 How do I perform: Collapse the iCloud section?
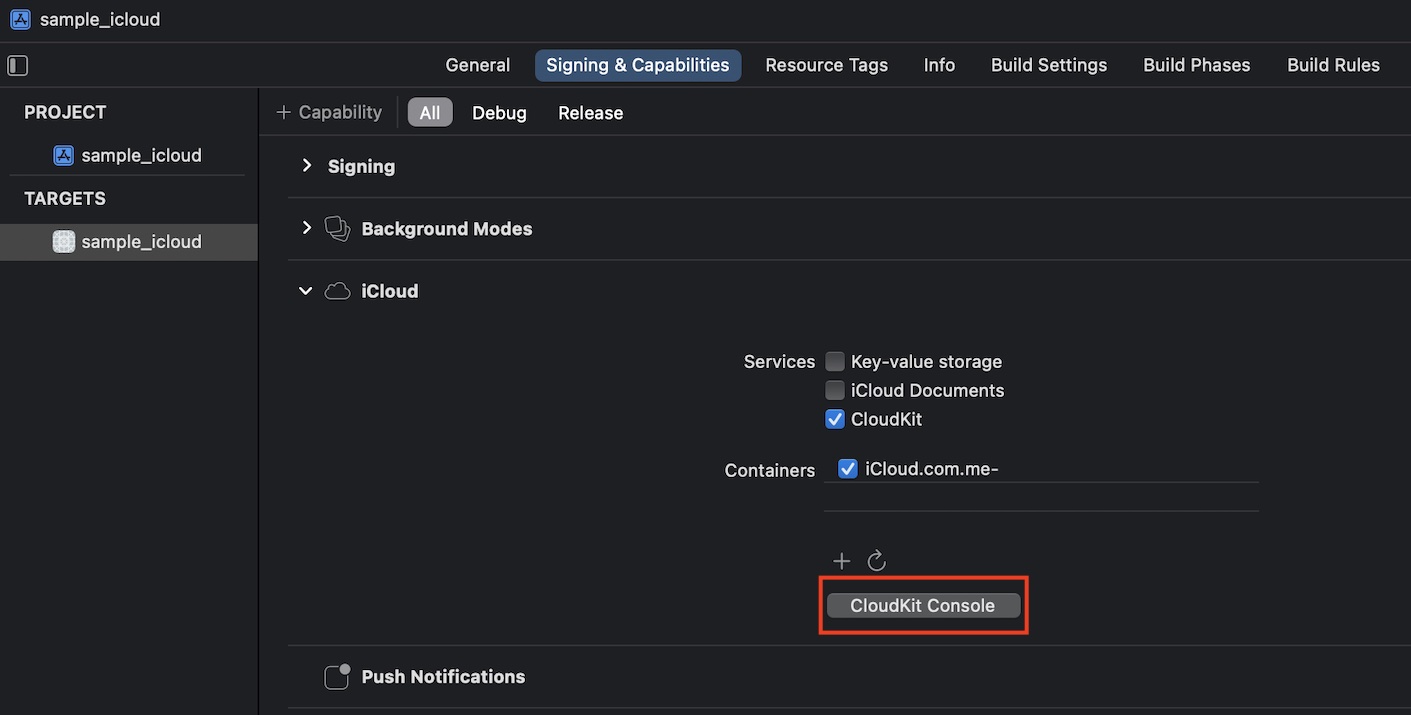306,291
